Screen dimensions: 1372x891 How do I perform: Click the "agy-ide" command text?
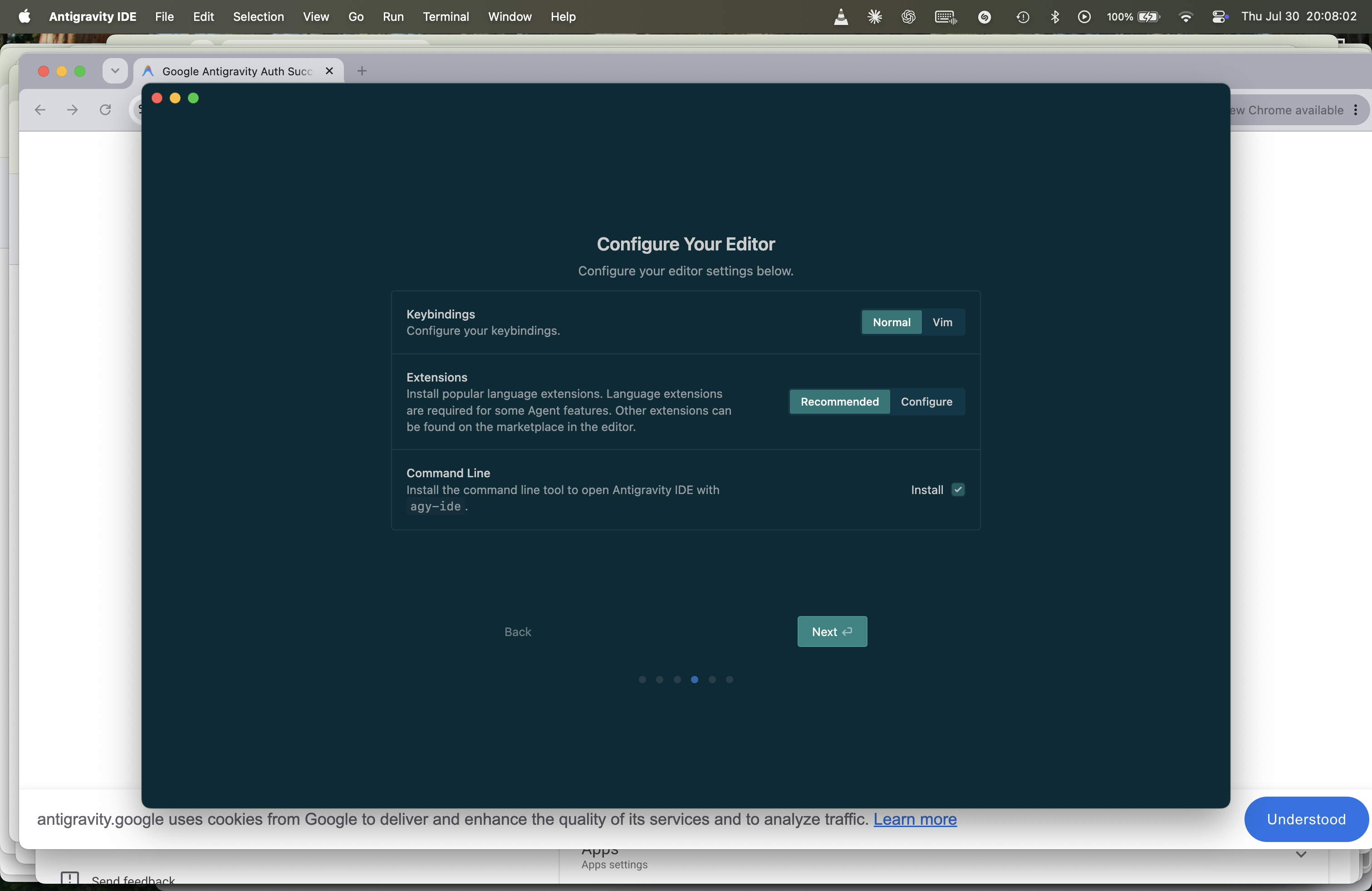click(x=435, y=507)
